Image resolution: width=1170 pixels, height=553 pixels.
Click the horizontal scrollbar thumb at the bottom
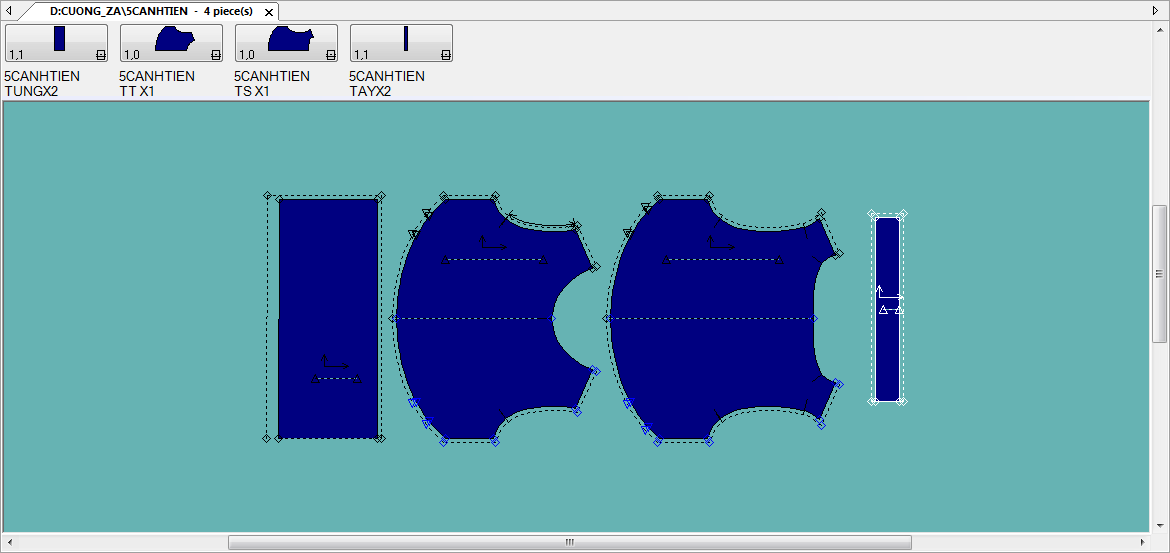(x=569, y=542)
